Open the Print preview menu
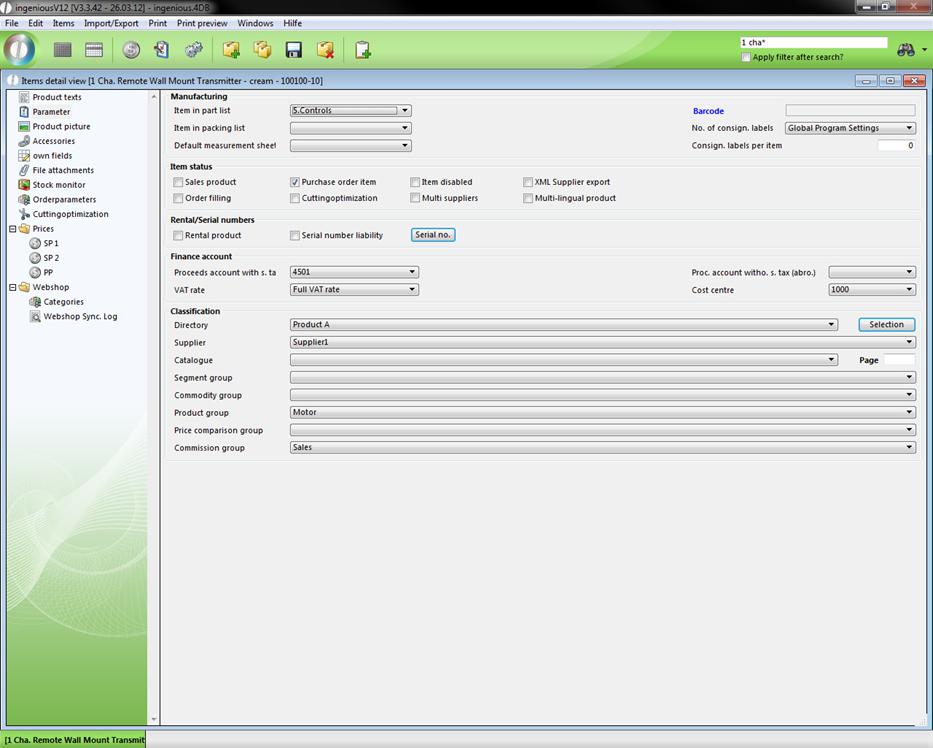The height and width of the screenshot is (748, 933). coord(202,23)
